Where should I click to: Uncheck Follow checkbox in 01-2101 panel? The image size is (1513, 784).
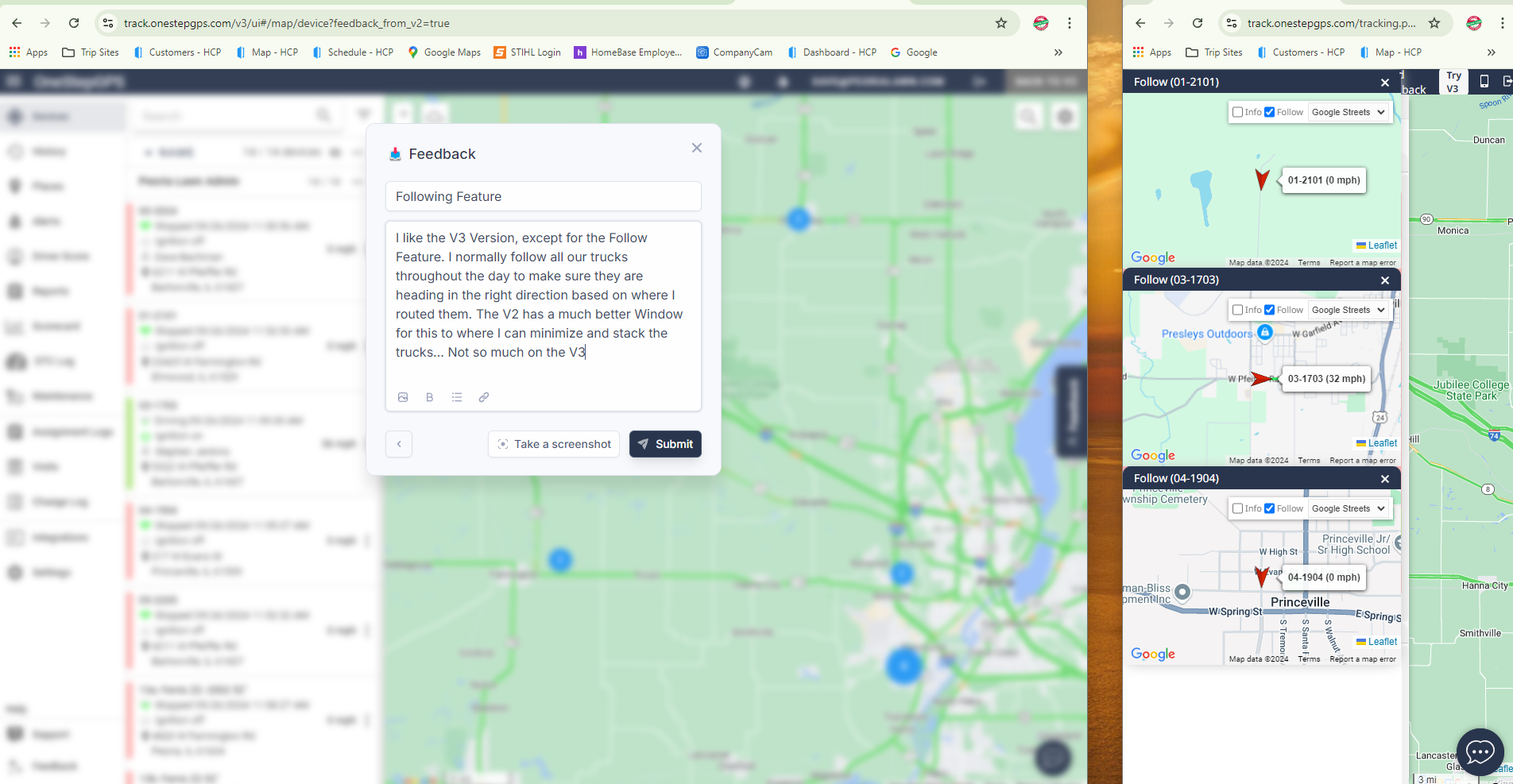(x=1269, y=112)
